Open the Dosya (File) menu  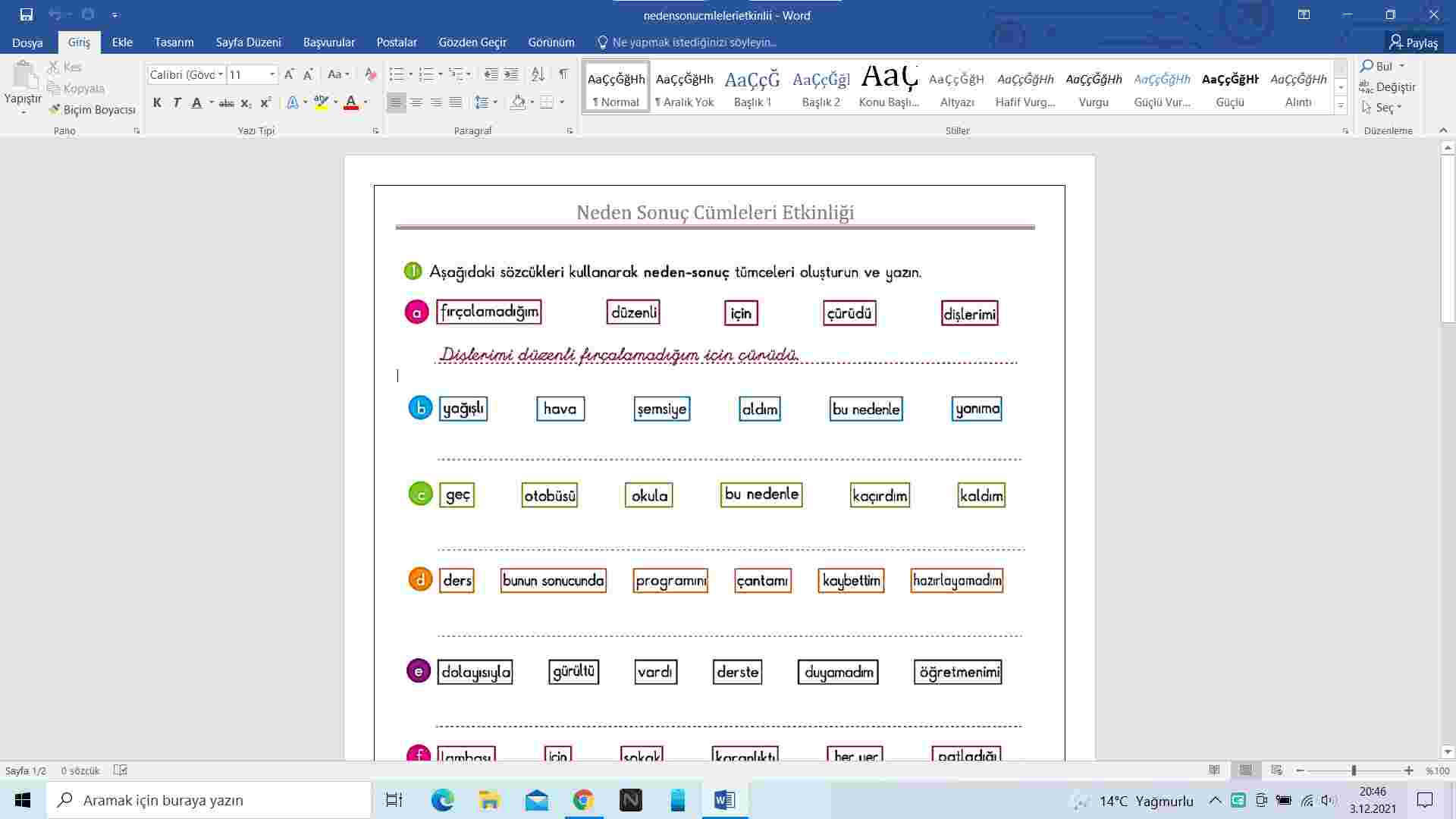tap(27, 42)
